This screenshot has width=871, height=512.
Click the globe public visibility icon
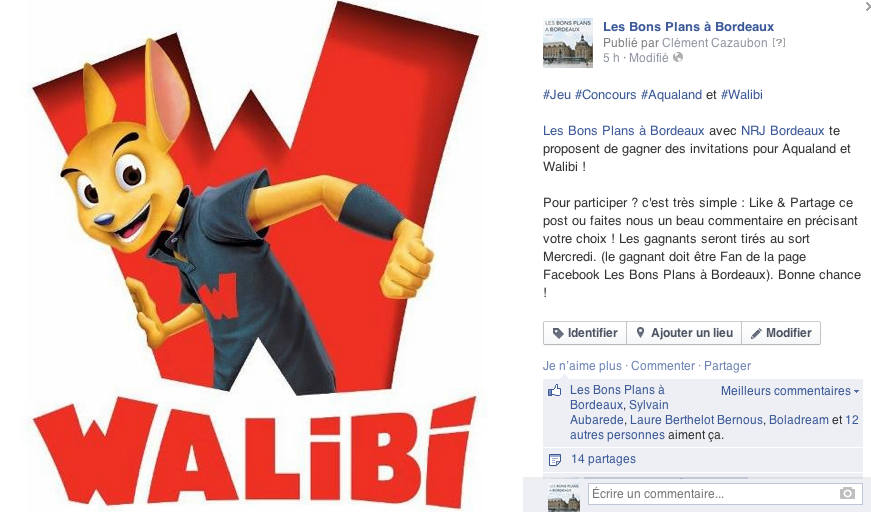point(678,57)
